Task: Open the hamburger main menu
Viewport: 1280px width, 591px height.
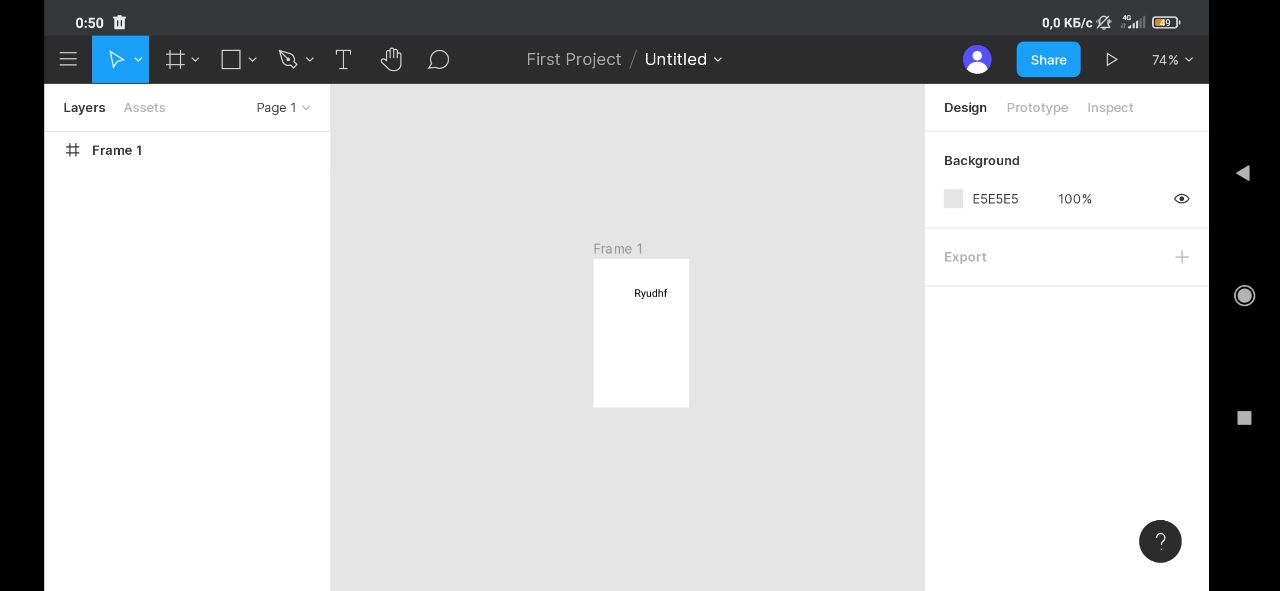Action: tap(68, 60)
